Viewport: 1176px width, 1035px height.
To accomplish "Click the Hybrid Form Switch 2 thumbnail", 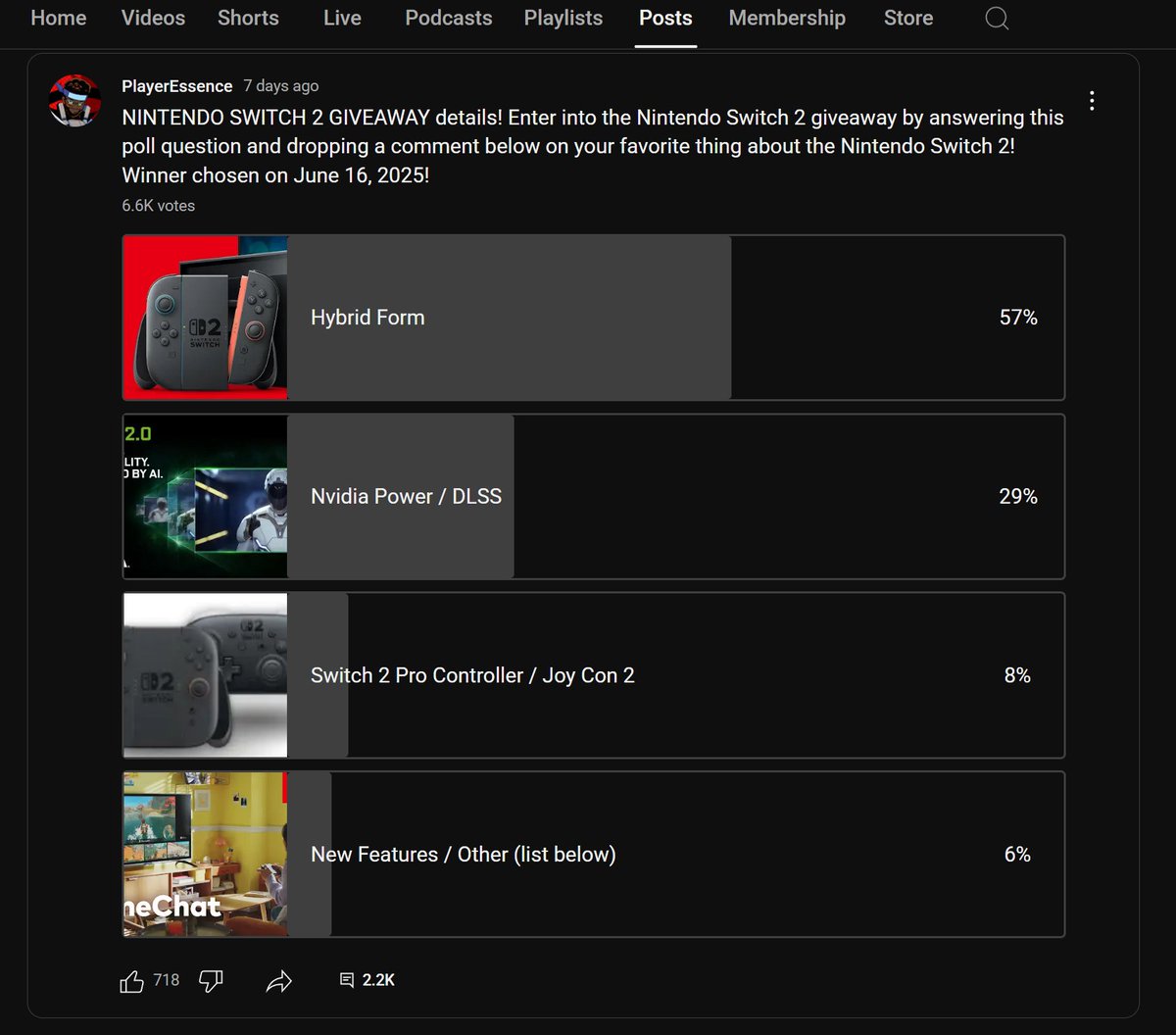I will pos(206,318).
